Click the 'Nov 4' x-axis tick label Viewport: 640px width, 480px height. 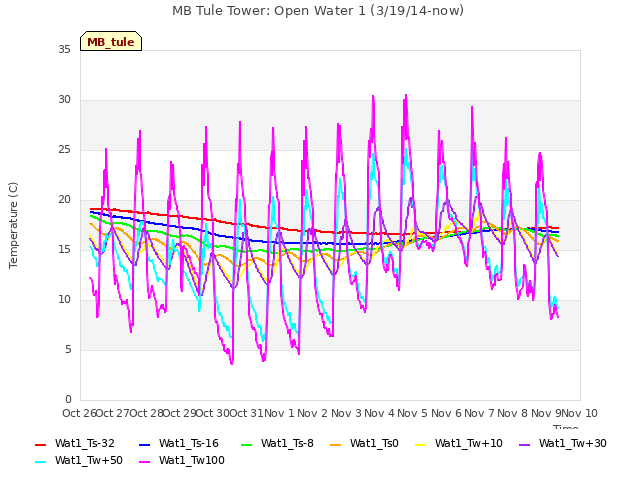tap(380, 413)
